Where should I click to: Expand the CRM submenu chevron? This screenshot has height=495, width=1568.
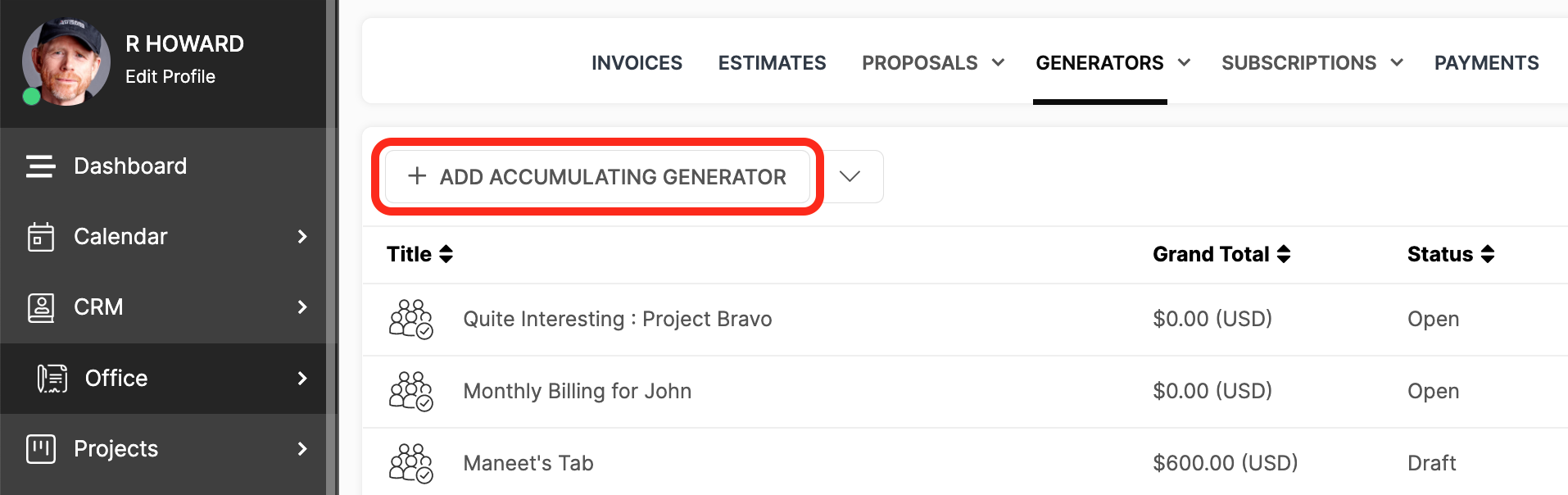click(x=302, y=307)
